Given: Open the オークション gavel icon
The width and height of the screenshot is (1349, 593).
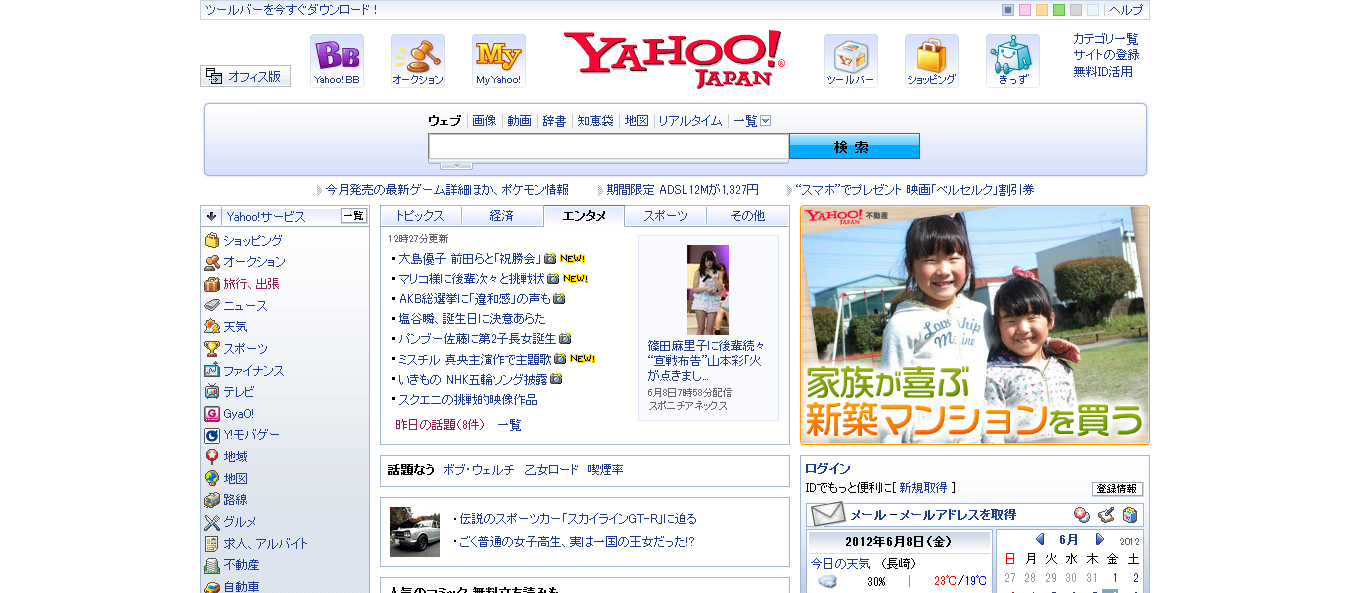Looking at the screenshot, I should 417,61.
